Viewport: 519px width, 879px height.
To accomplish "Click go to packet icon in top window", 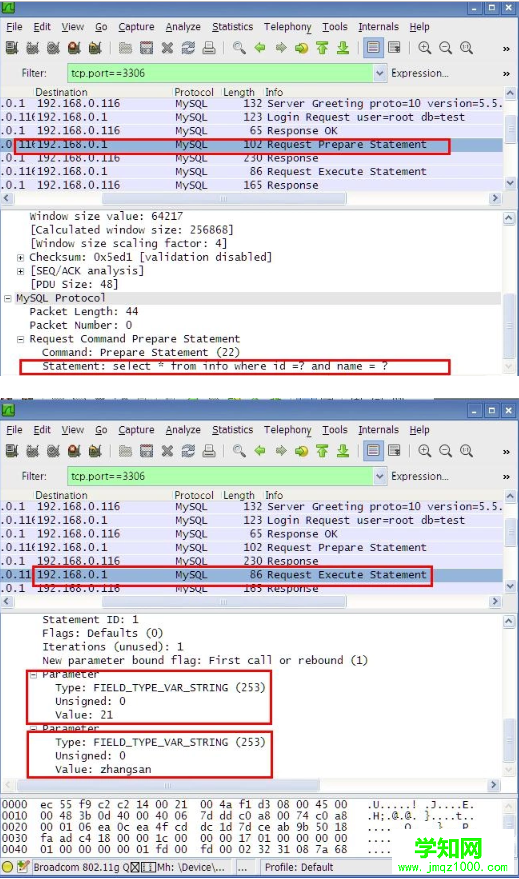I will (x=302, y=48).
